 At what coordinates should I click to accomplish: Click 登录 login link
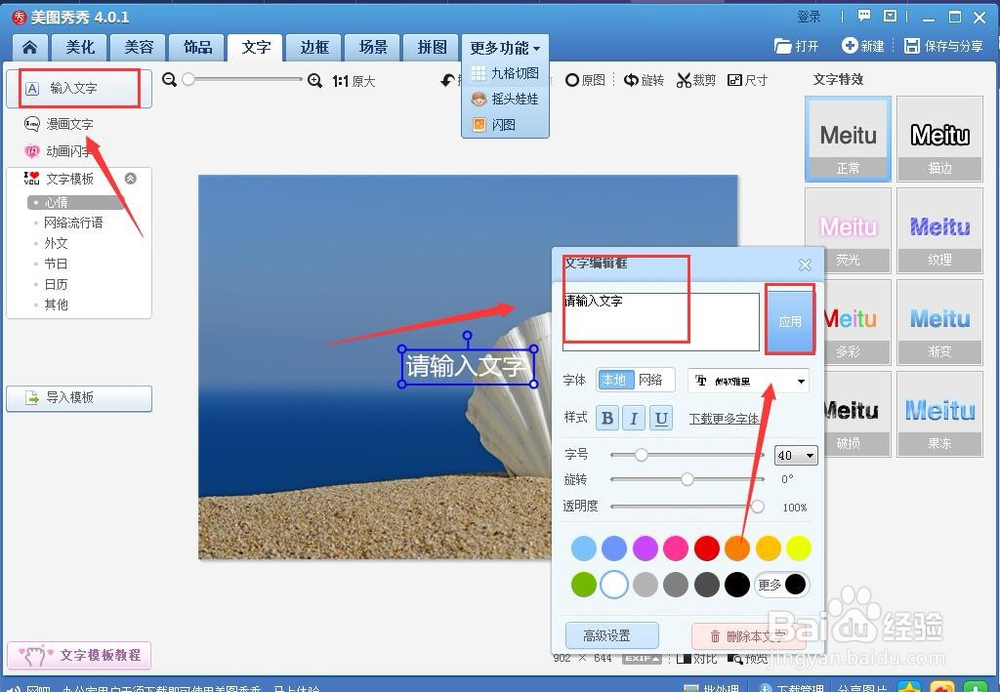(809, 17)
